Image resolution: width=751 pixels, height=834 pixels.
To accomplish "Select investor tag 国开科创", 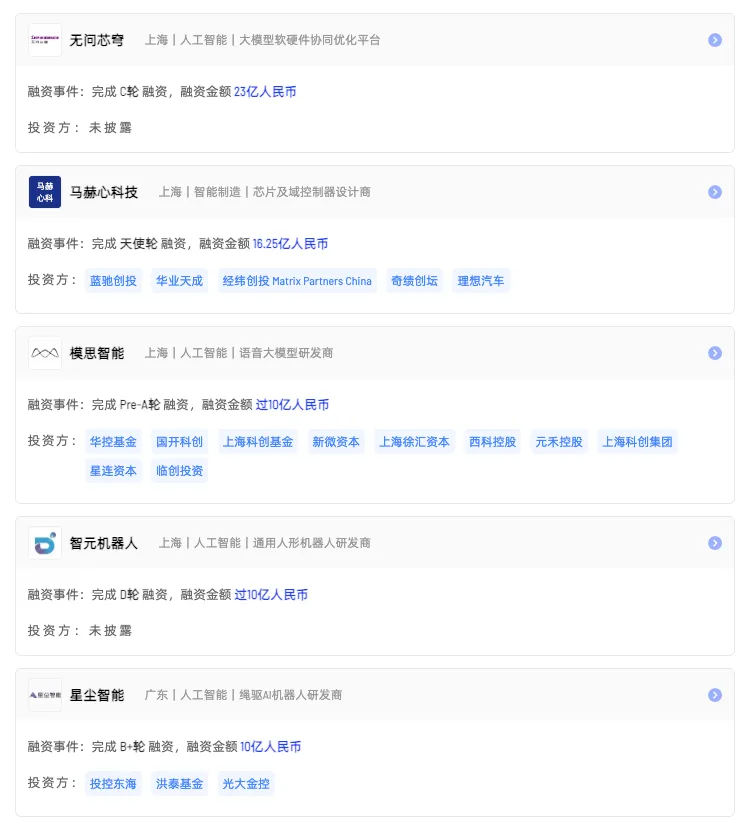I will [x=180, y=441].
